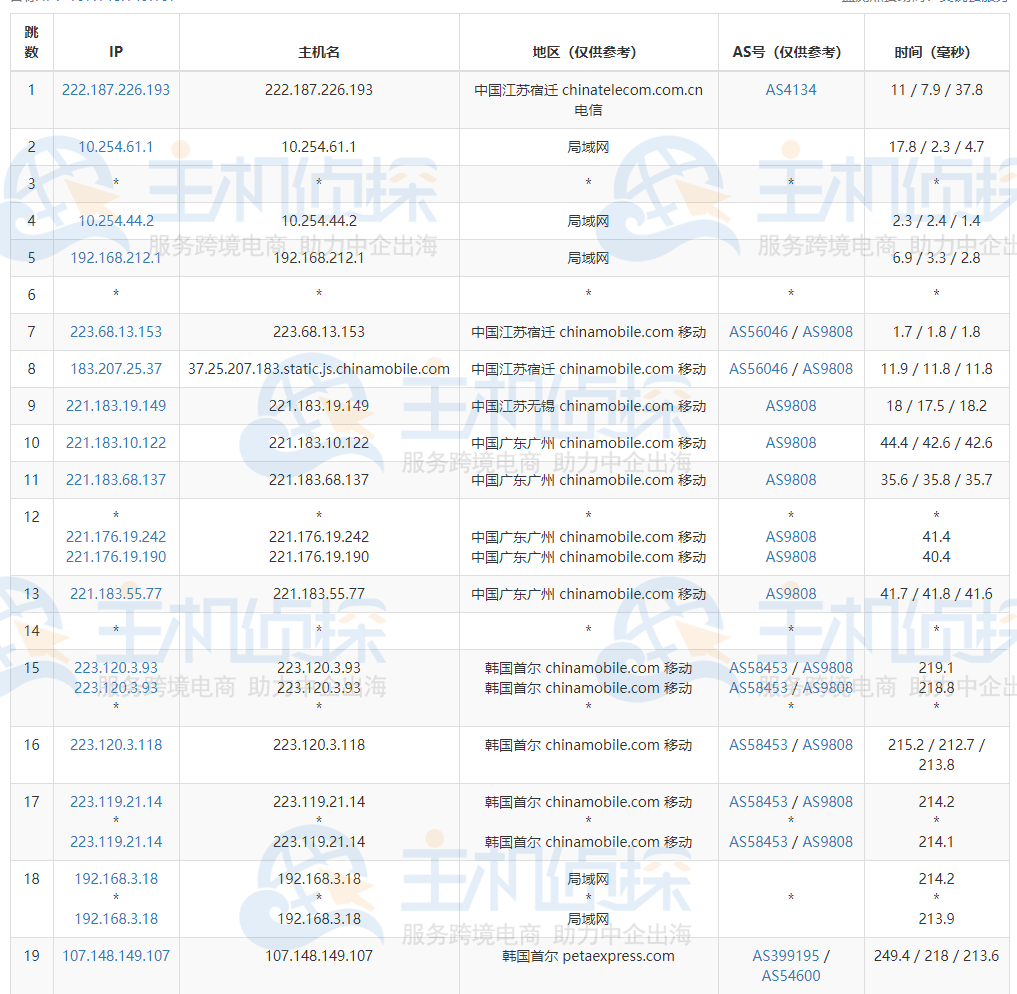Select the 192.168.212.1 link at hop 5
The image size is (1017, 994).
click(115, 257)
